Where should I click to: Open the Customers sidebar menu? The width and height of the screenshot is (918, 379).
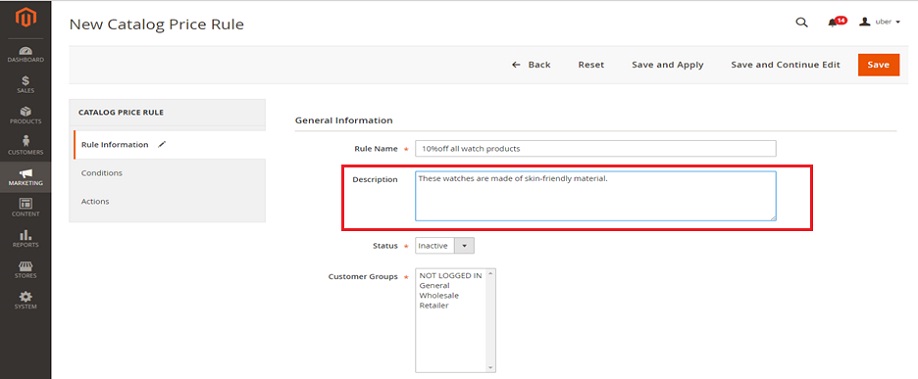coord(25,146)
